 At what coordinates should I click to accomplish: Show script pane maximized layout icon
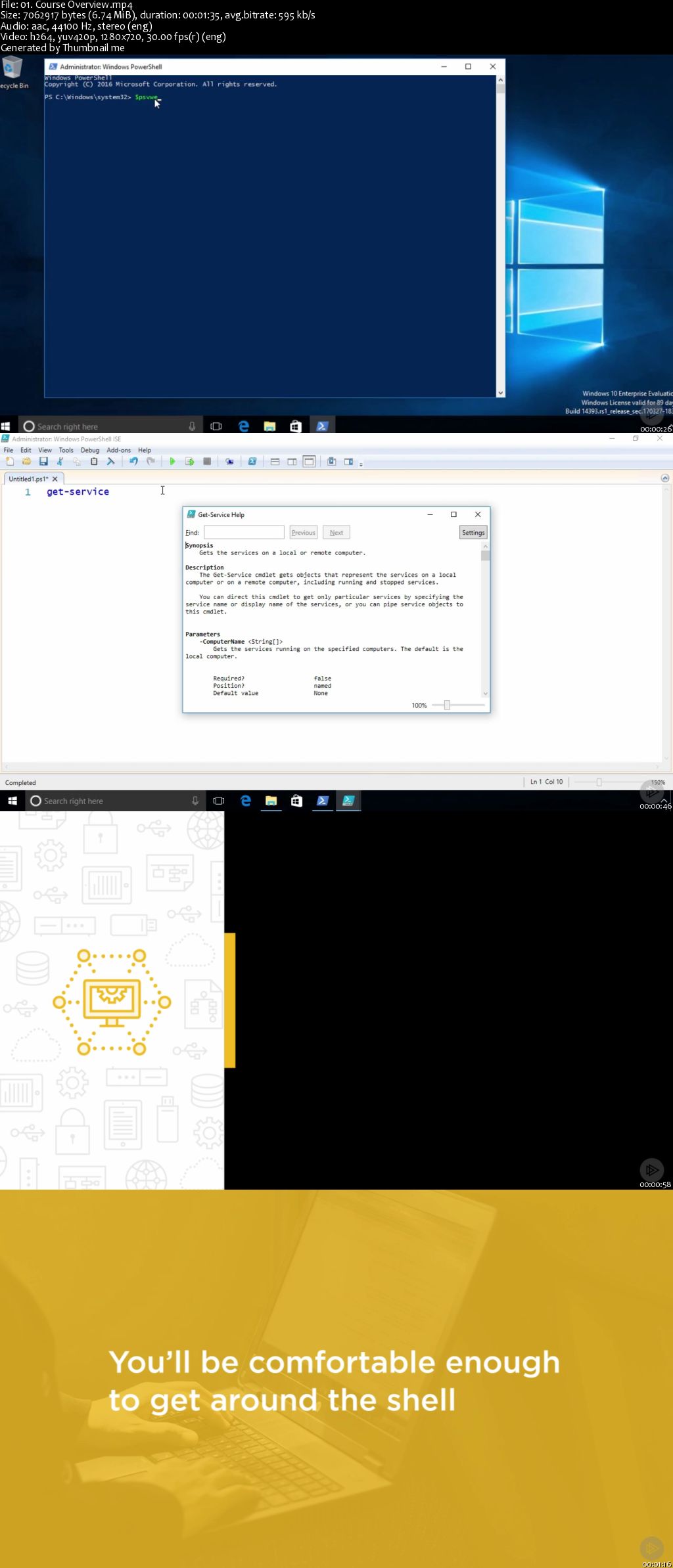(x=309, y=462)
